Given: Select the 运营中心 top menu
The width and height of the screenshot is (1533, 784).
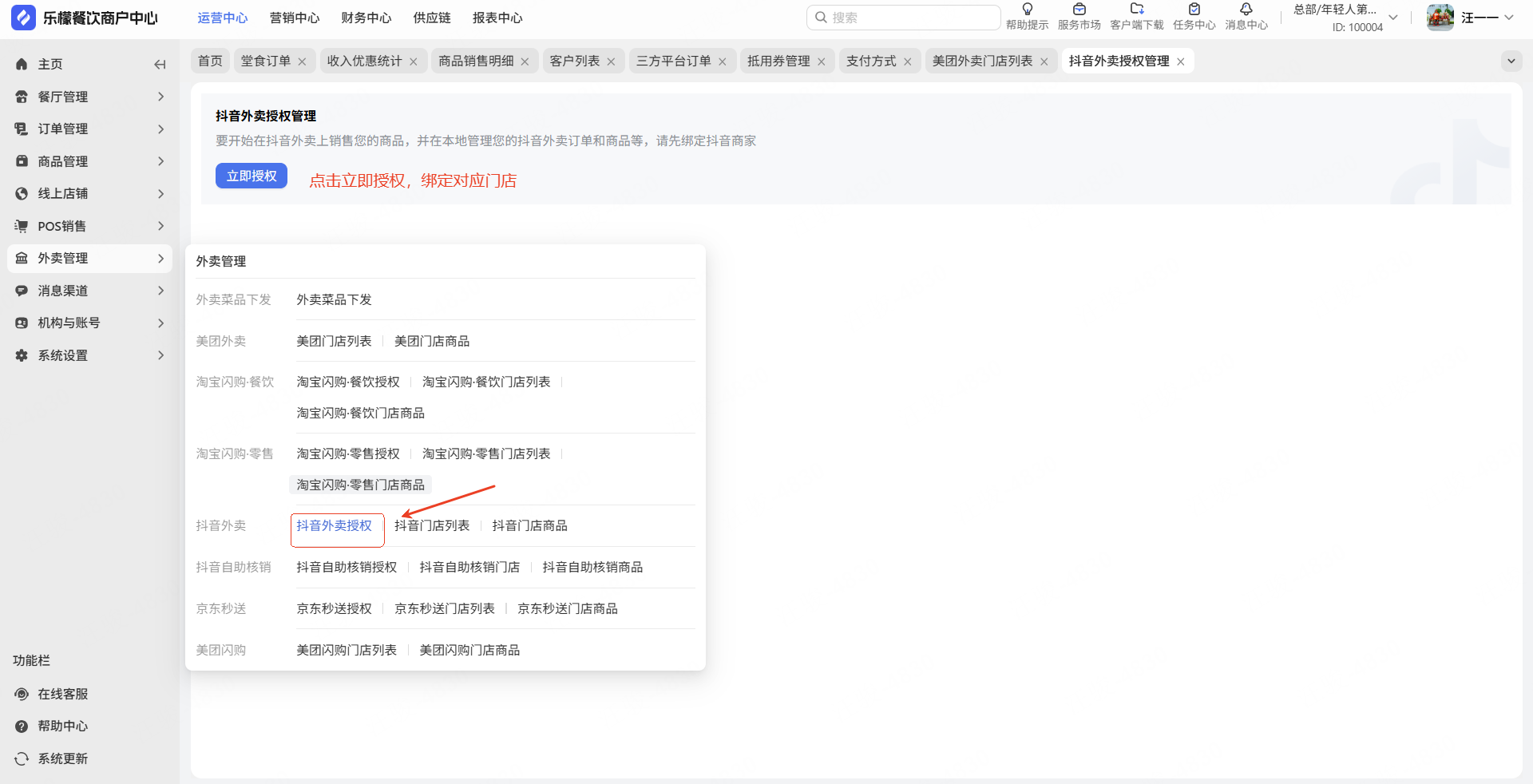Looking at the screenshot, I should click(223, 18).
